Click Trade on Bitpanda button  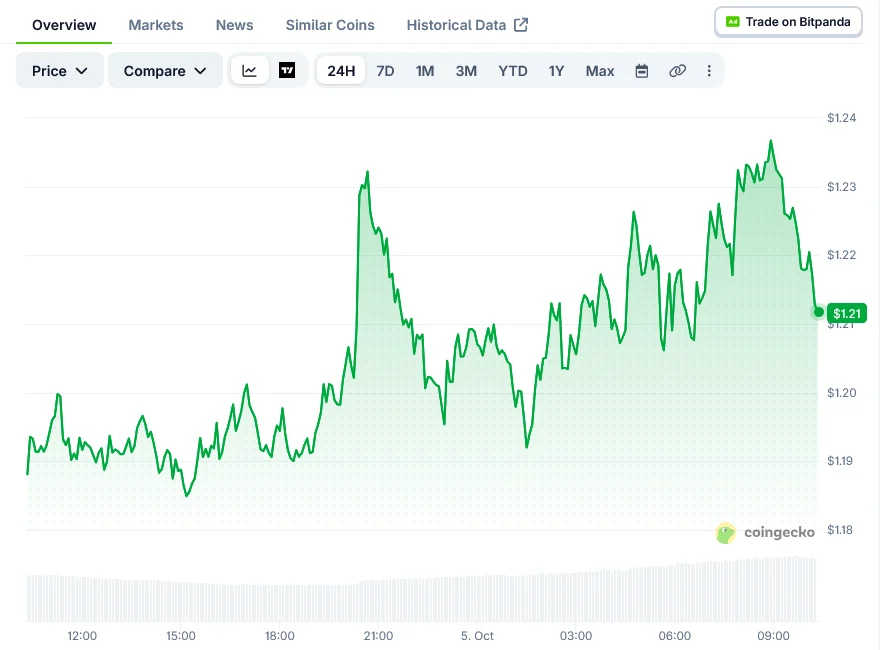(x=788, y=22)
